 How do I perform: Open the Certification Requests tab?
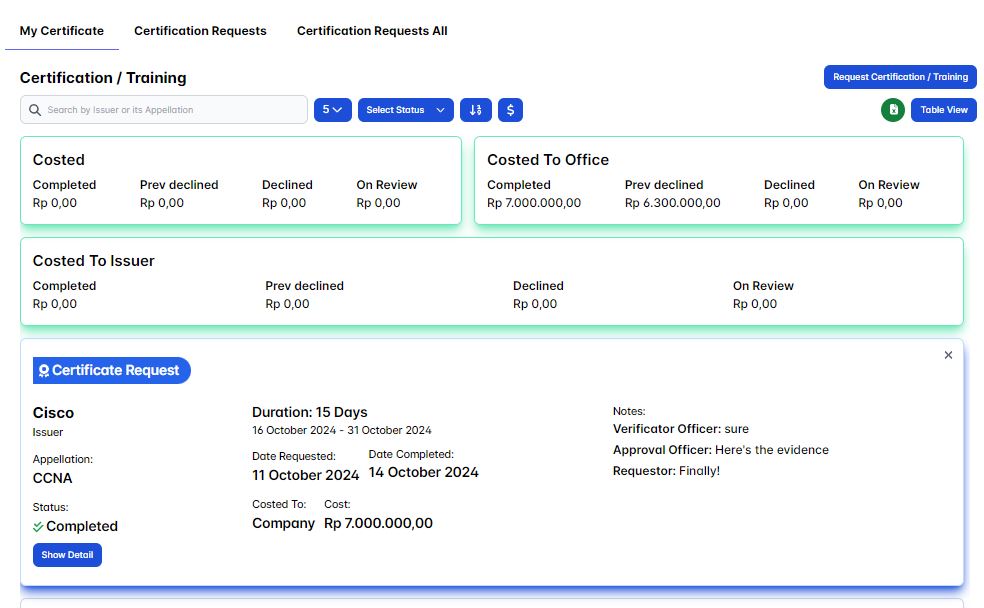[200, 31]
